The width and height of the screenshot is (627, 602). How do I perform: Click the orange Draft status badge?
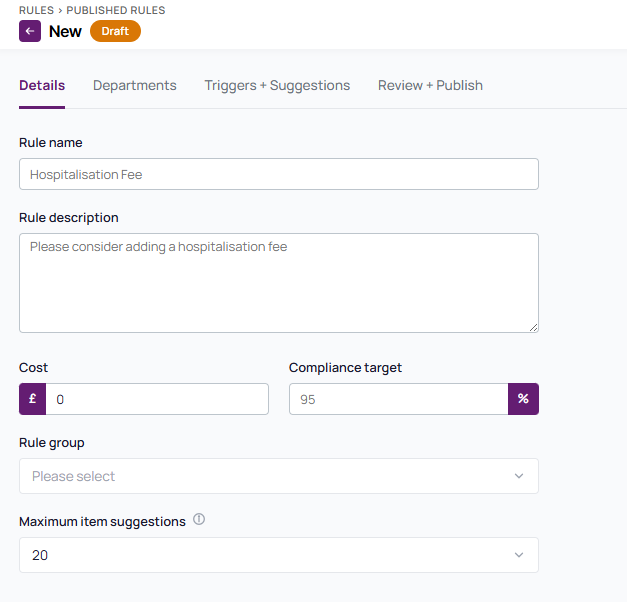115,31
